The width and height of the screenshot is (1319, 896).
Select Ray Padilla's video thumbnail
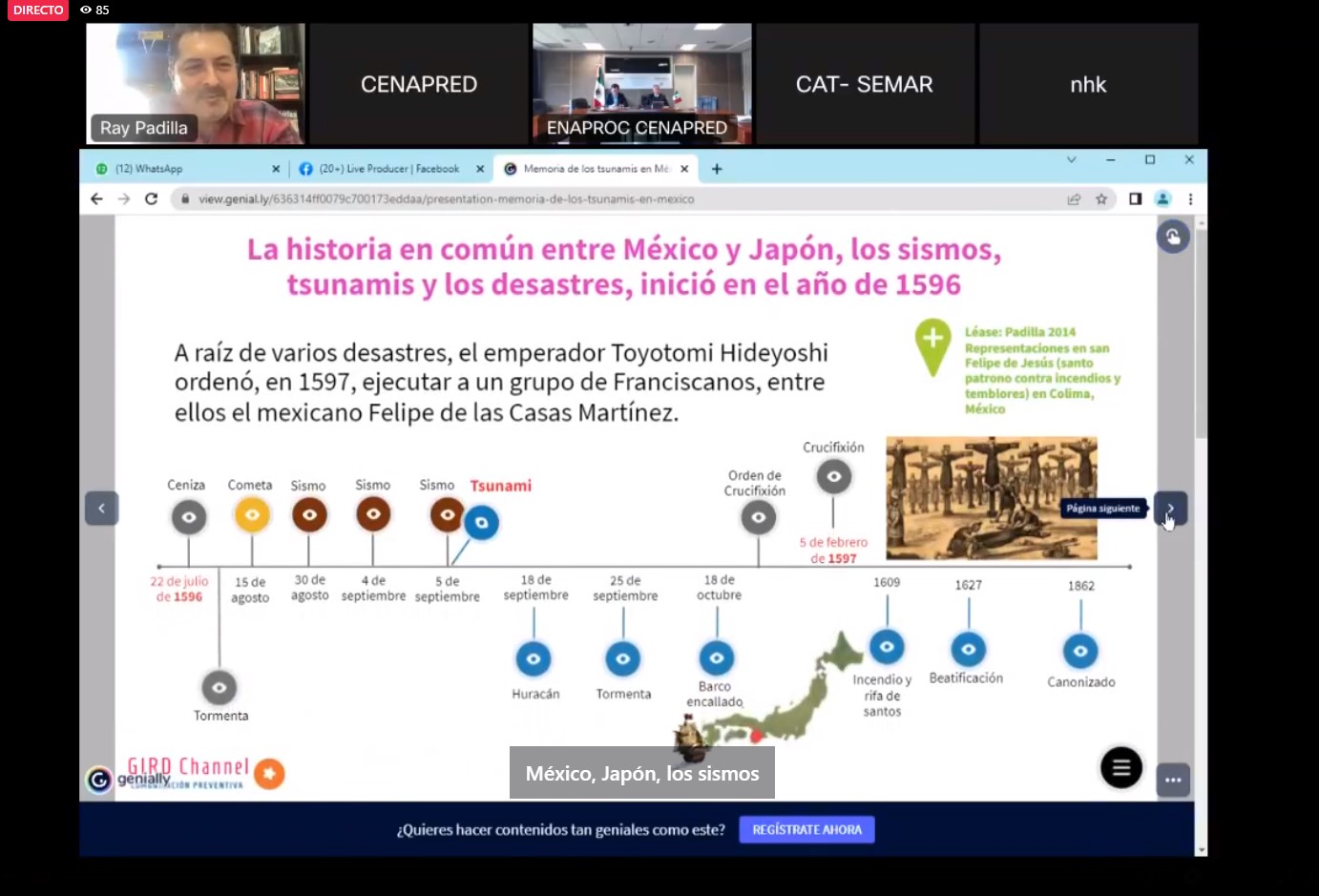(196, 84)
